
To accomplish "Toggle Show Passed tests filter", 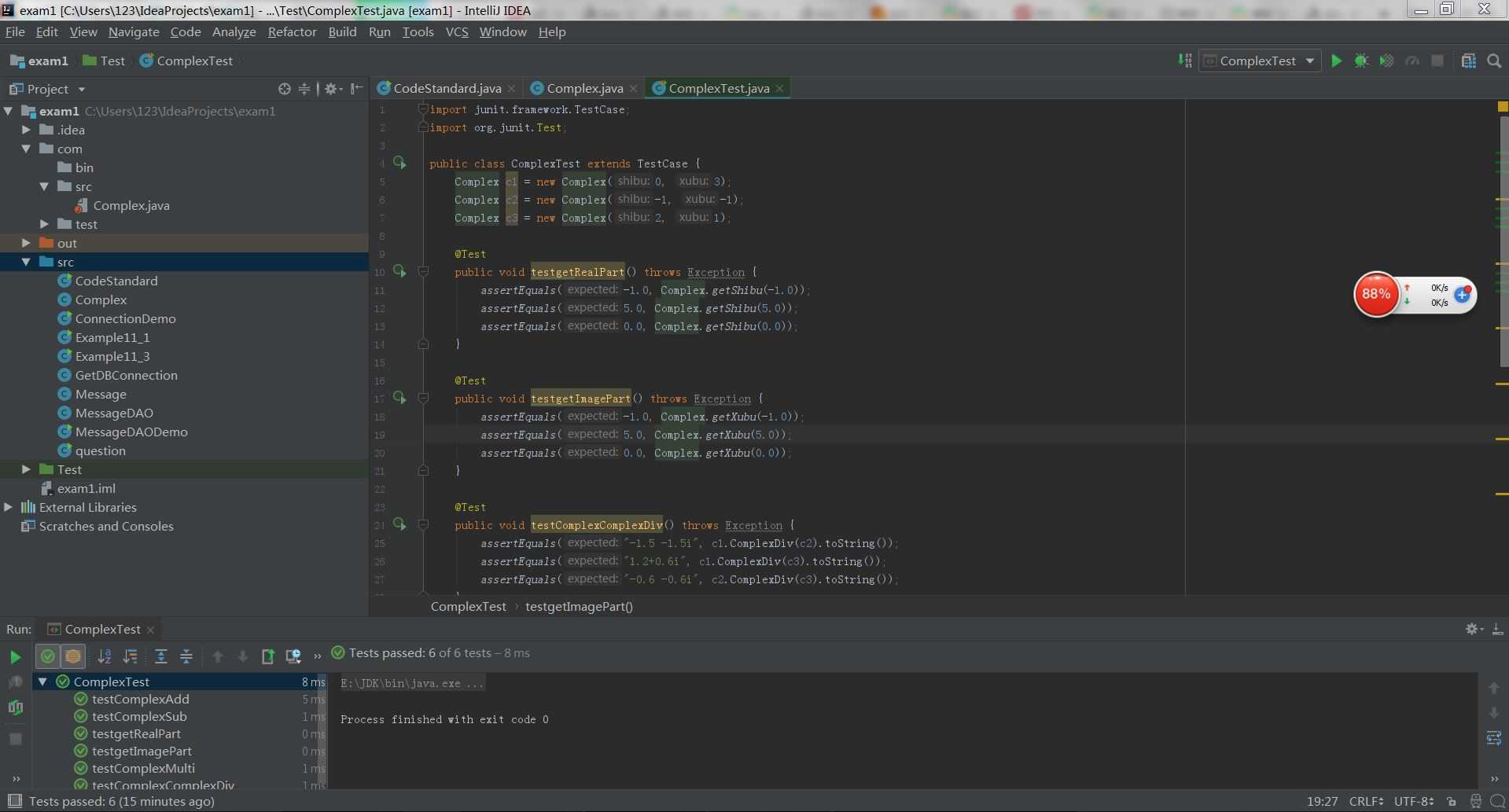I will pyautogui.click(x=48, y=656).
